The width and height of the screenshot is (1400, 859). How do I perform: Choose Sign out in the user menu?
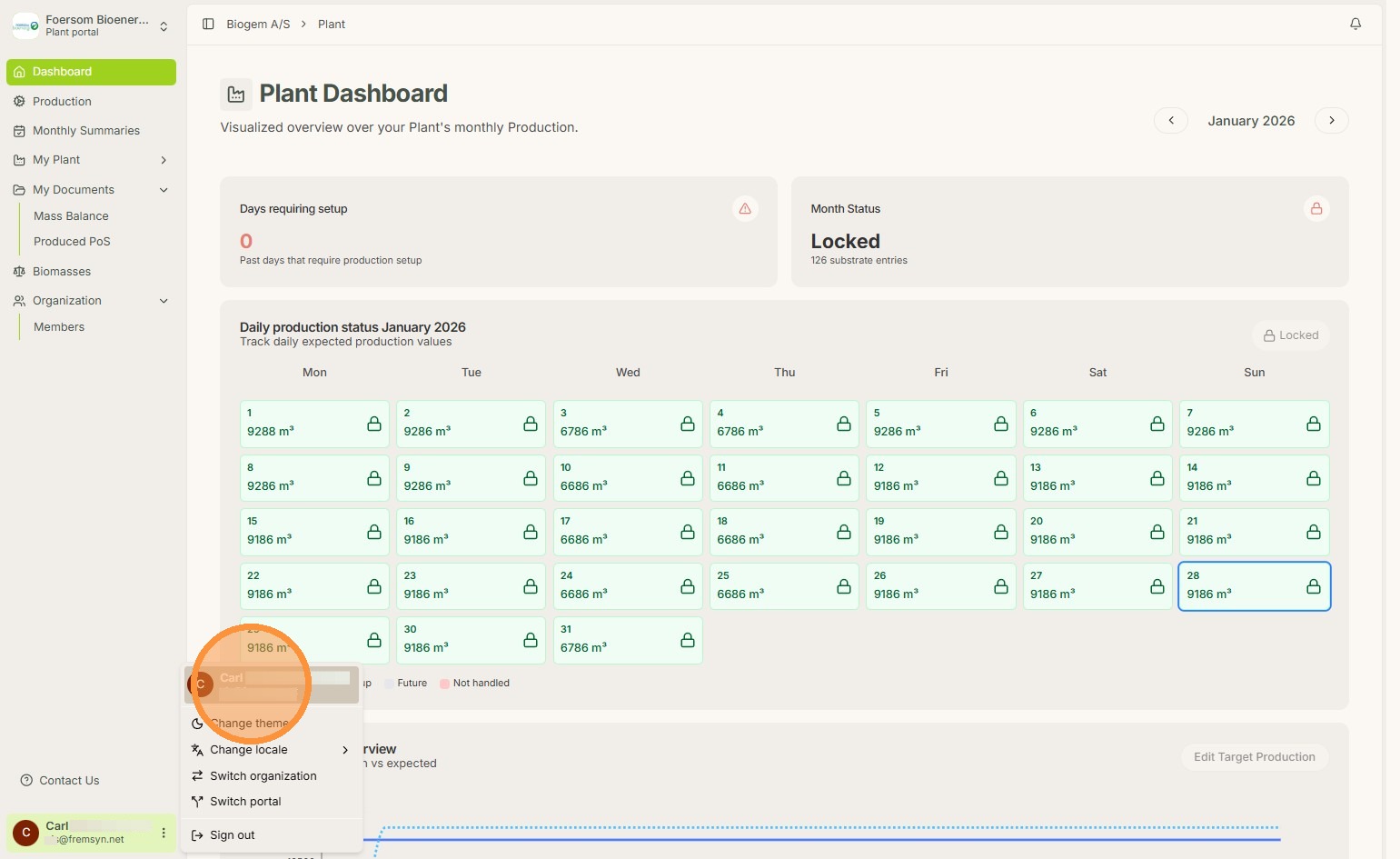pyautogui.click(x=232, y=835)
